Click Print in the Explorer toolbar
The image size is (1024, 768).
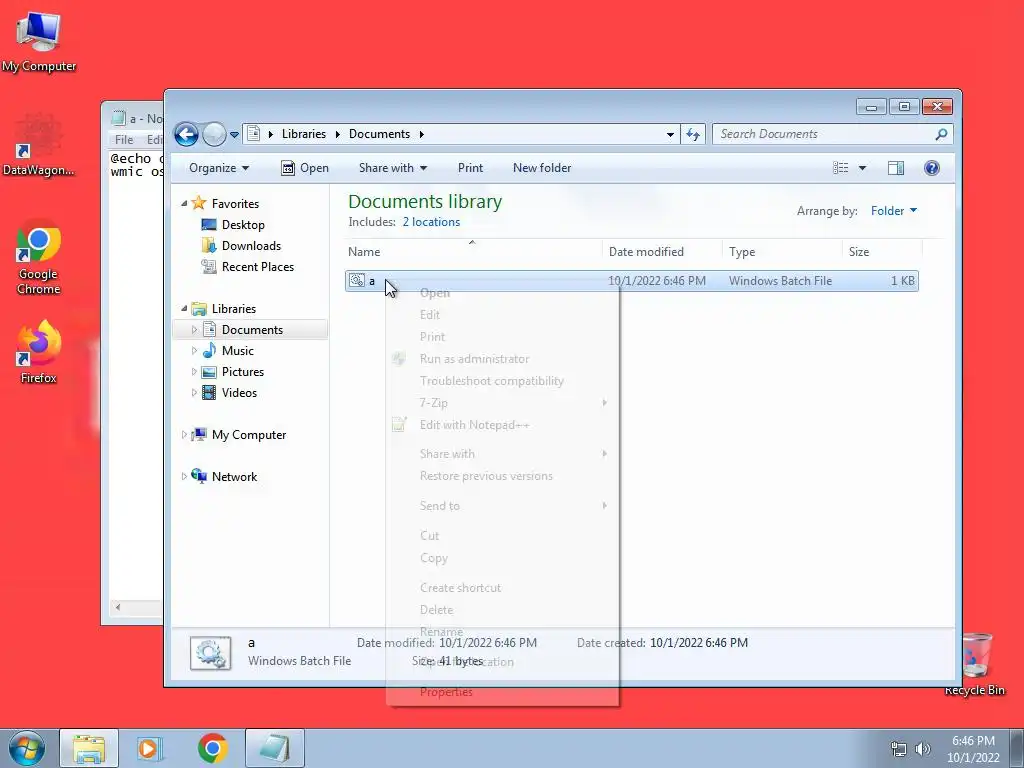click(x=470, y=168)
